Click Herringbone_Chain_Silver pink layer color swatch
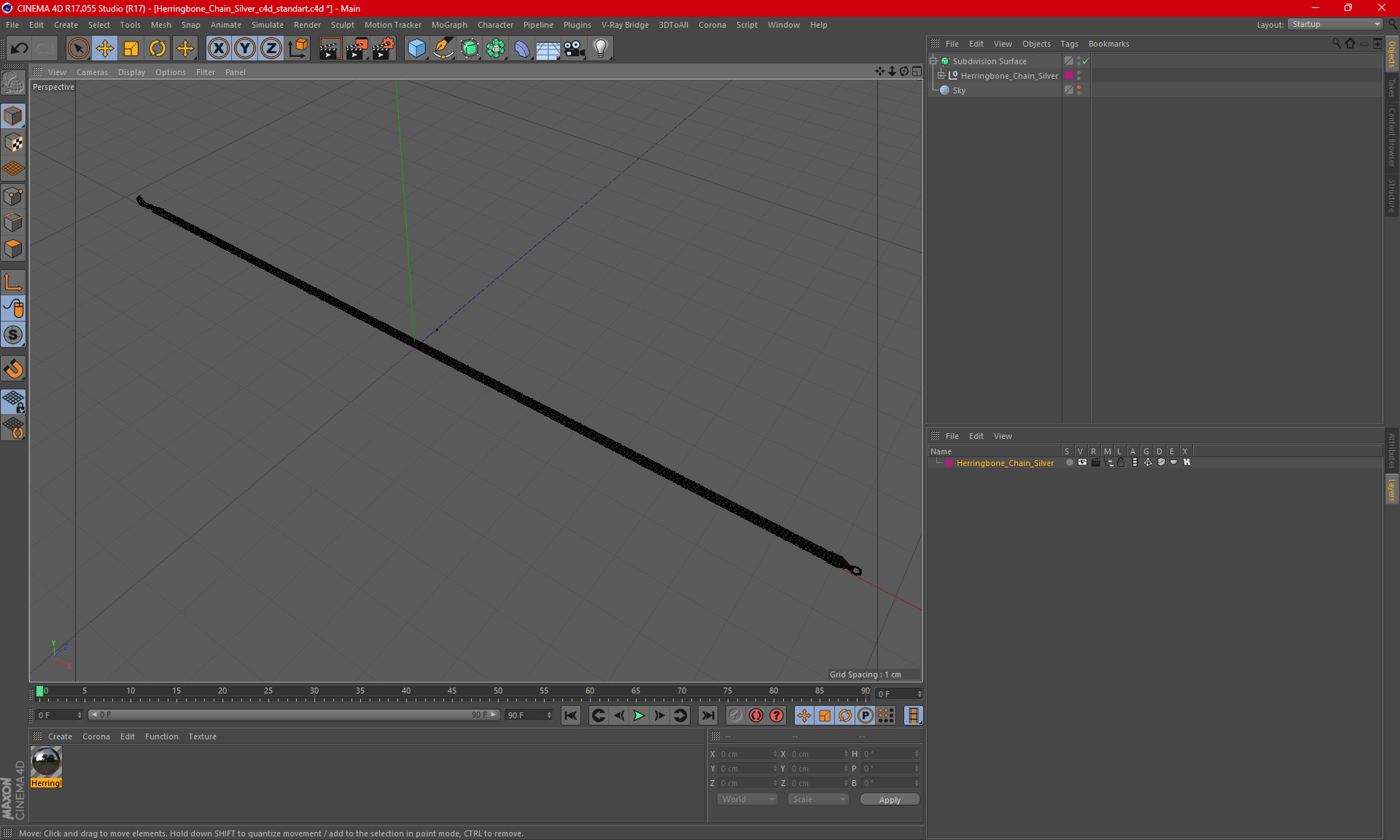The height and width of the screenshot is (840, 1400). tap(1069, 76)
